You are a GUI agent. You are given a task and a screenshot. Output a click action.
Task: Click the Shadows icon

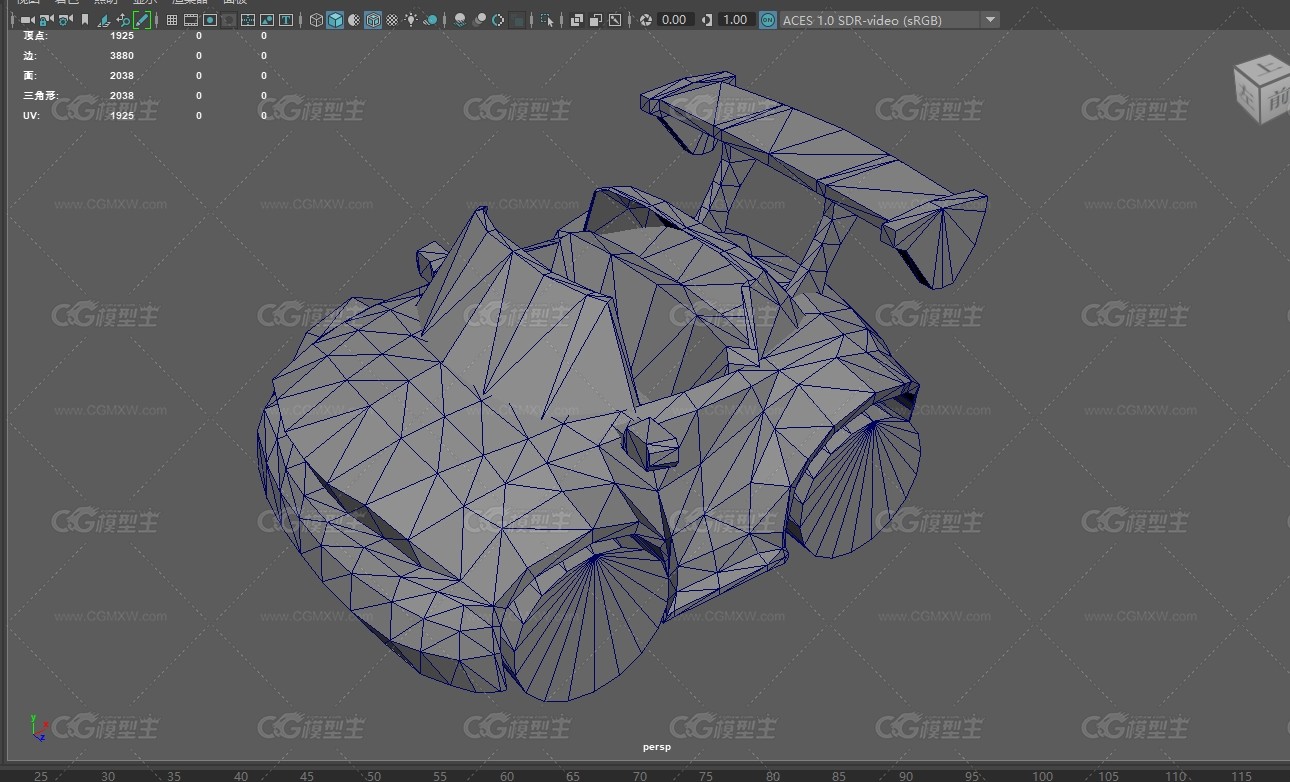coord(430,20)
